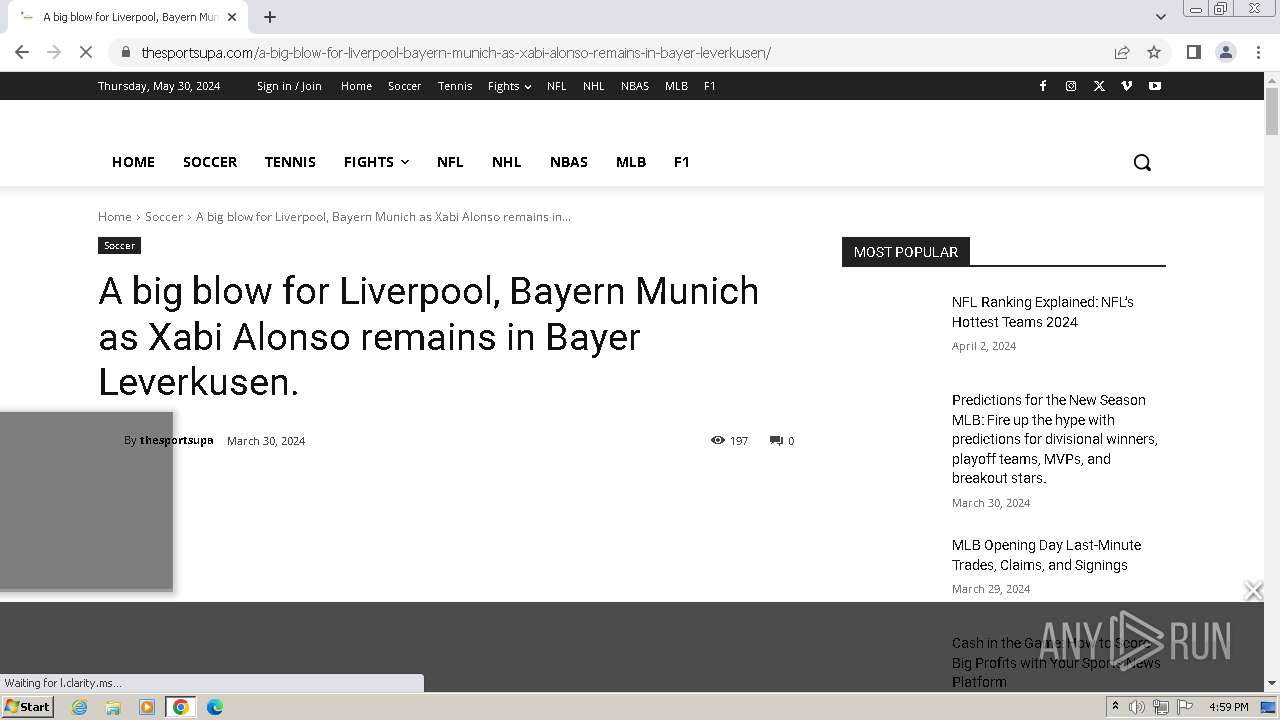The image size is (1280, 720).
Task: Click the date Thursday, May 30, 2024
Action: (x=159, y=86)
